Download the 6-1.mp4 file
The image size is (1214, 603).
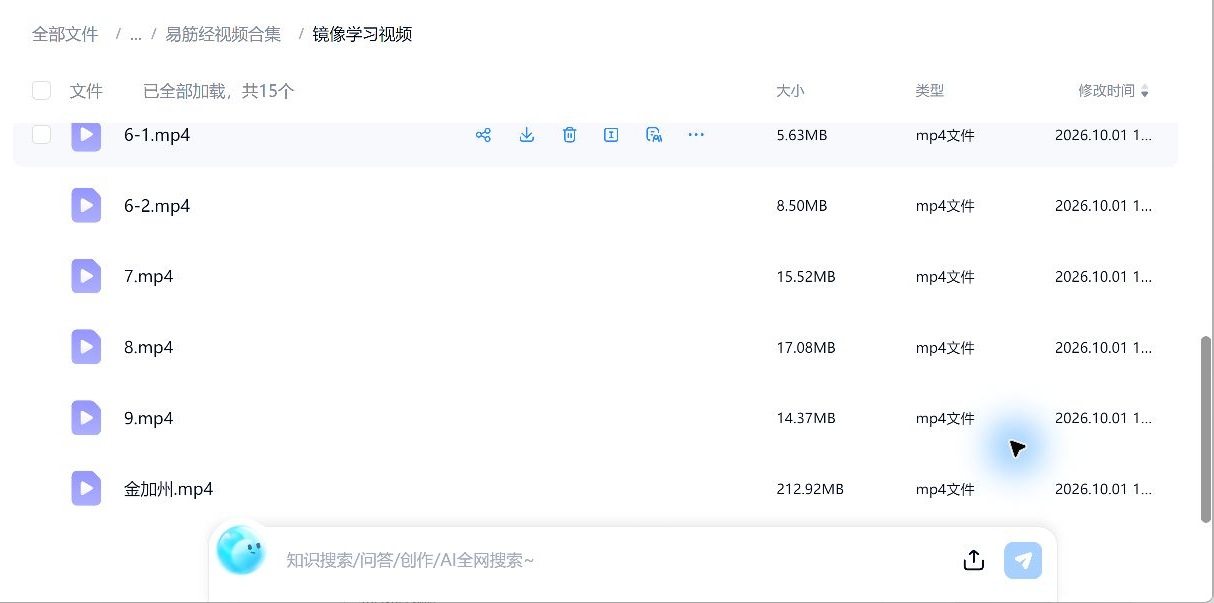[527, 135]
